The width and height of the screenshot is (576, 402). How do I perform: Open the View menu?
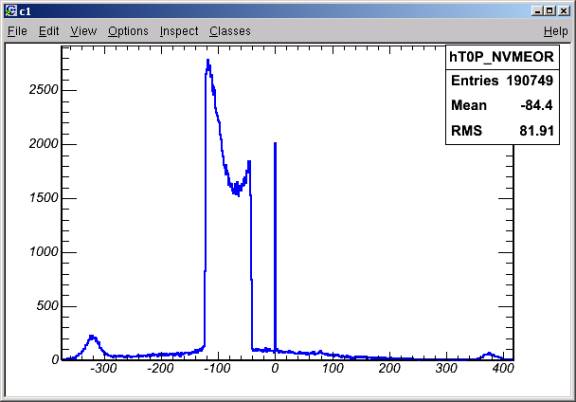pos(83,31)
